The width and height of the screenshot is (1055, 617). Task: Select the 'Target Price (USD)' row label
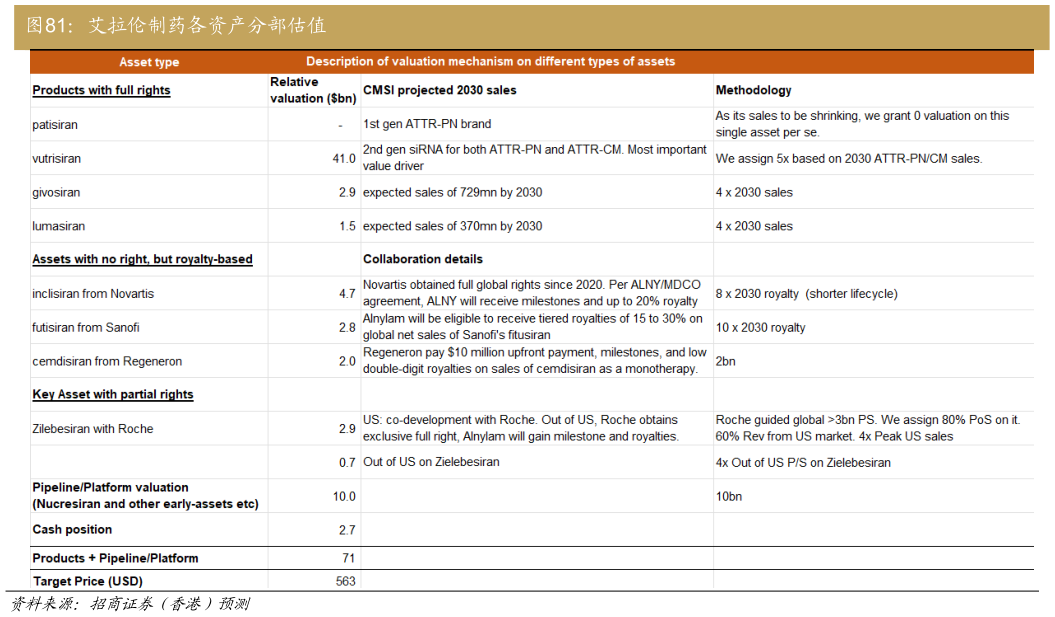point(87,581)
